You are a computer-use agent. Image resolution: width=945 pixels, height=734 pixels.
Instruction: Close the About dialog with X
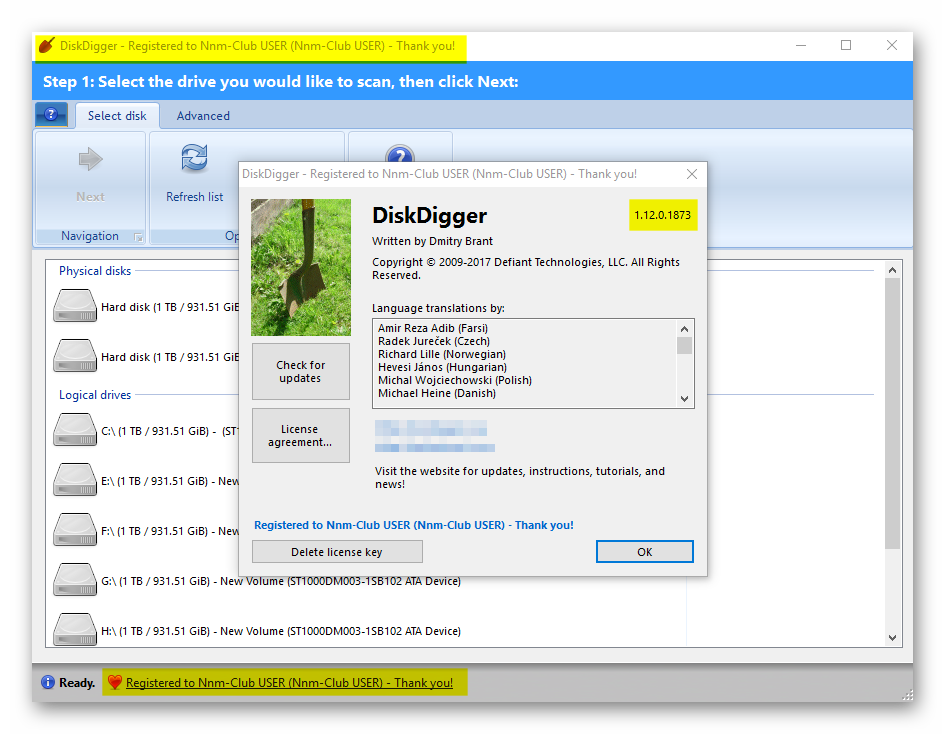click(692, 174)
